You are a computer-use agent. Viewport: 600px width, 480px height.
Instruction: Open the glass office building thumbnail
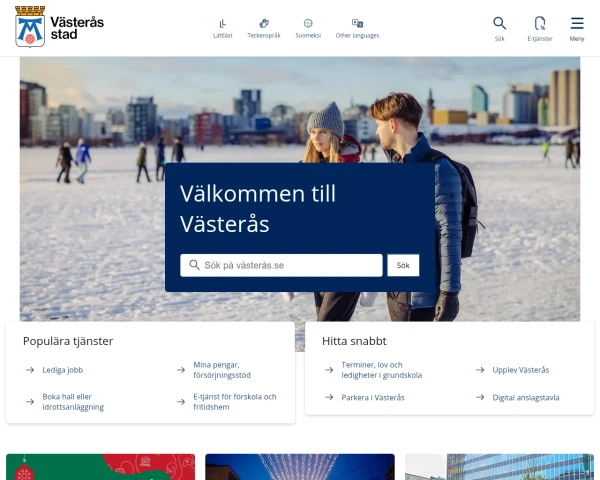(x=499, y=467)
